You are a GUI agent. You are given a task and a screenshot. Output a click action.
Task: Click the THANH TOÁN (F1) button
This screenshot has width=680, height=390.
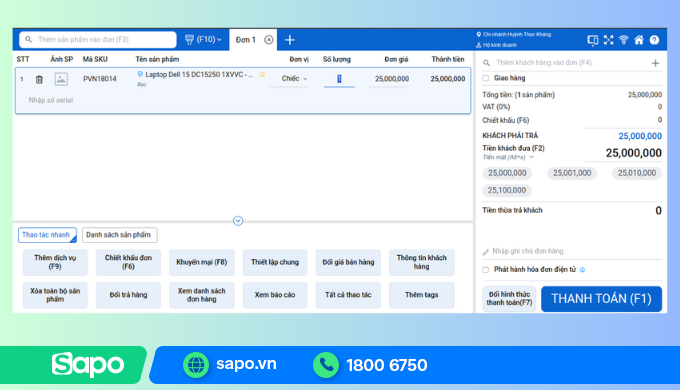click(602, 299)
